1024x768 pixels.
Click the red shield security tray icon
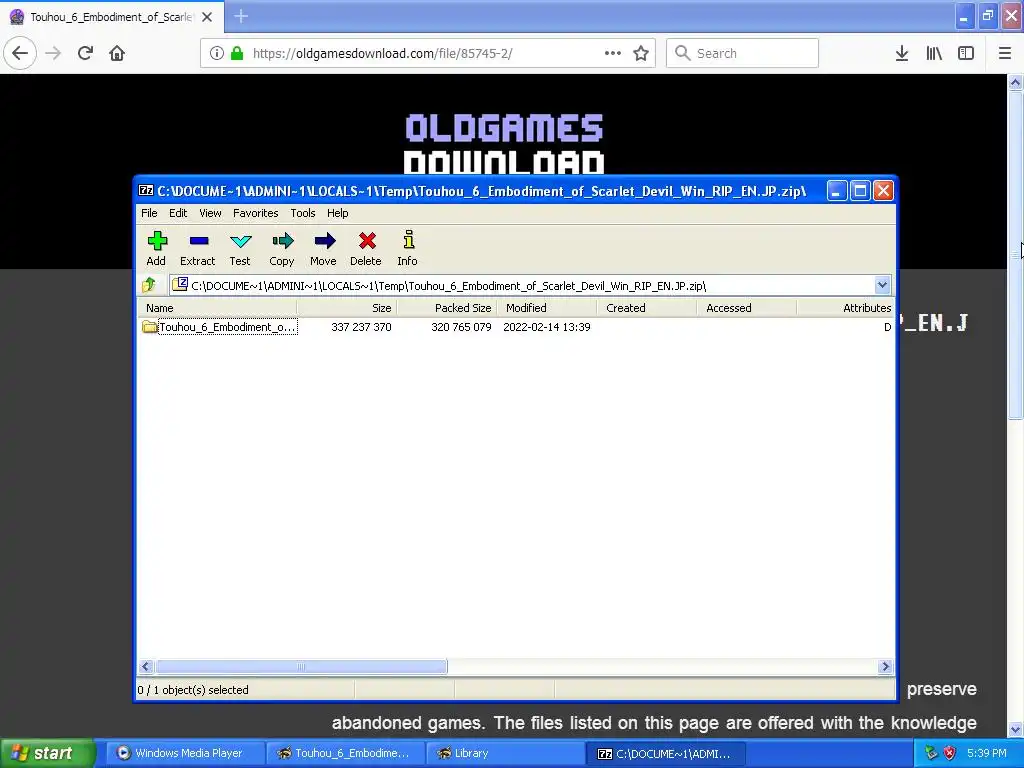click(950, 753)
